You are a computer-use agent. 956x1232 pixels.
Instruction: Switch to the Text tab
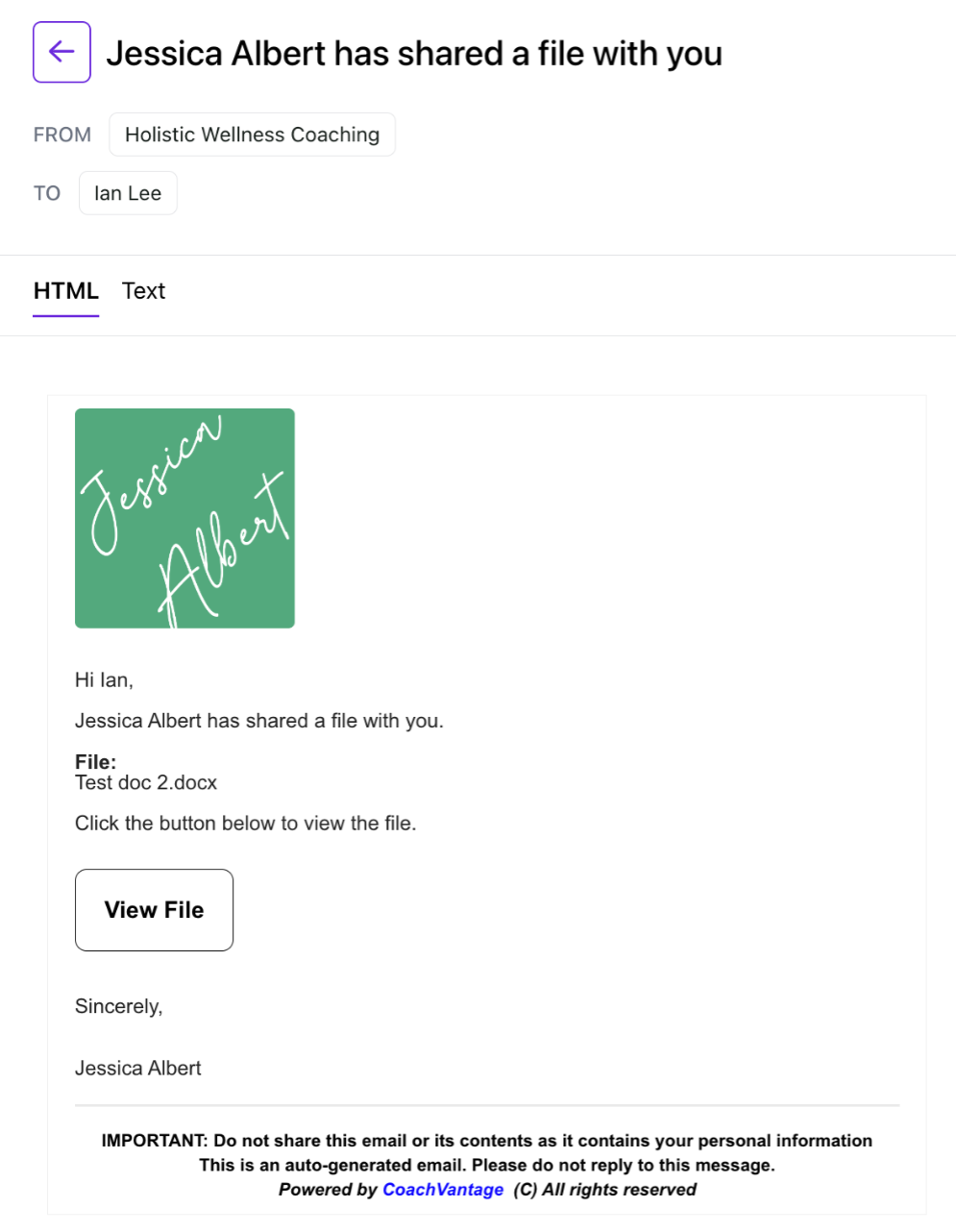[143, 291]
